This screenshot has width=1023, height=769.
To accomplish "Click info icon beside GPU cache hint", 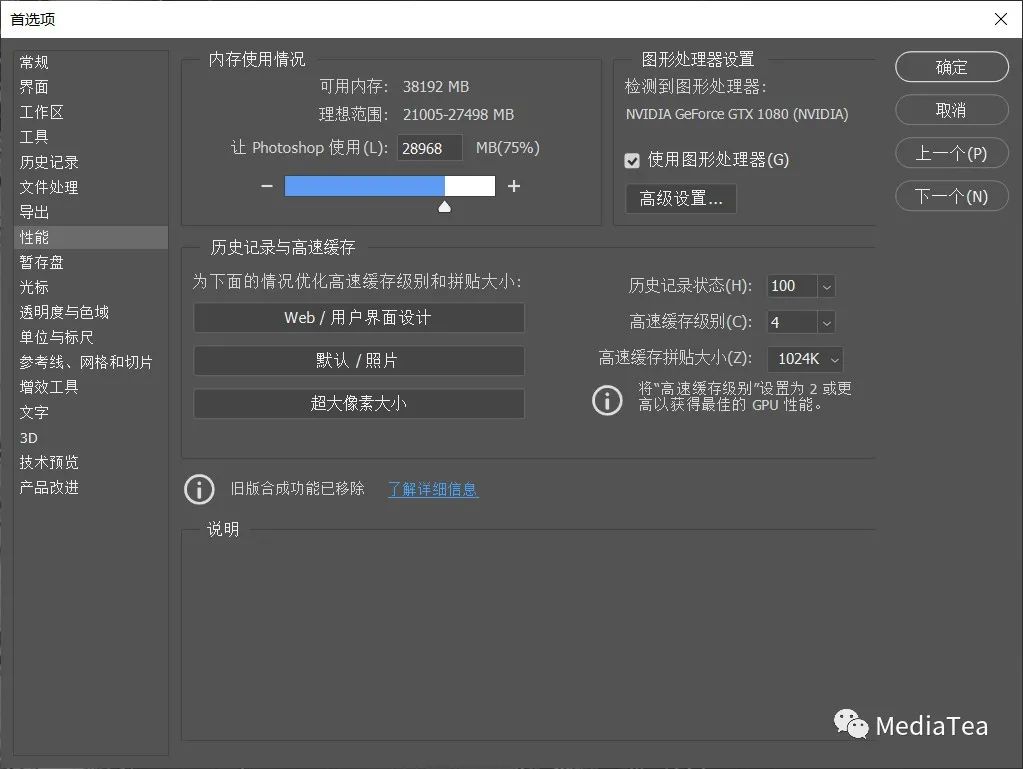I will click(x=607, y=400).
